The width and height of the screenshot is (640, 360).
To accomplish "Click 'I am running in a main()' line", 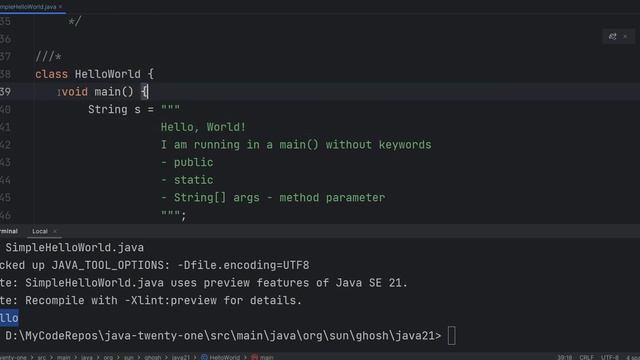I will (x=296, y=145).
